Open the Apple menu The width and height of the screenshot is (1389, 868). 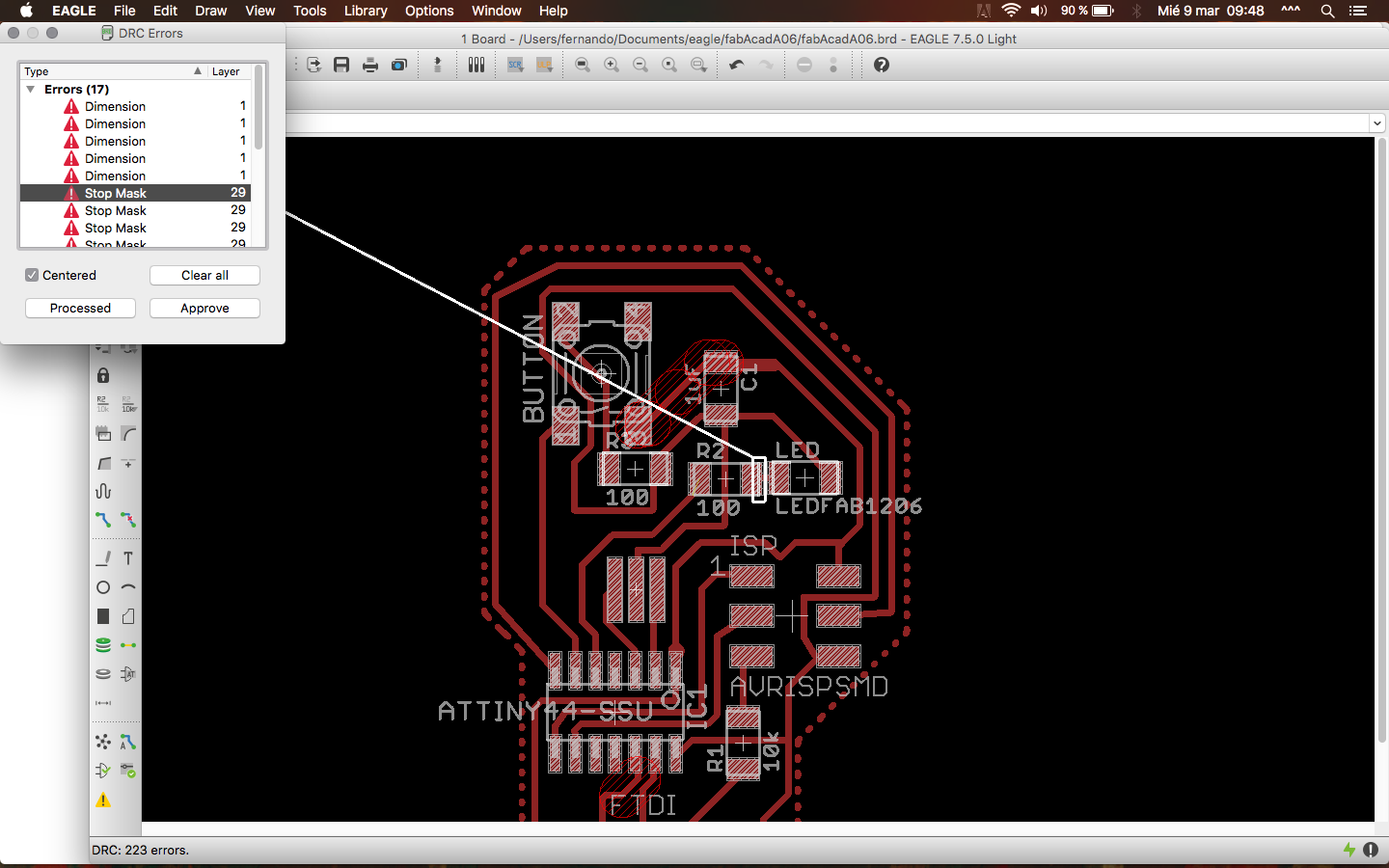(26, 11)
